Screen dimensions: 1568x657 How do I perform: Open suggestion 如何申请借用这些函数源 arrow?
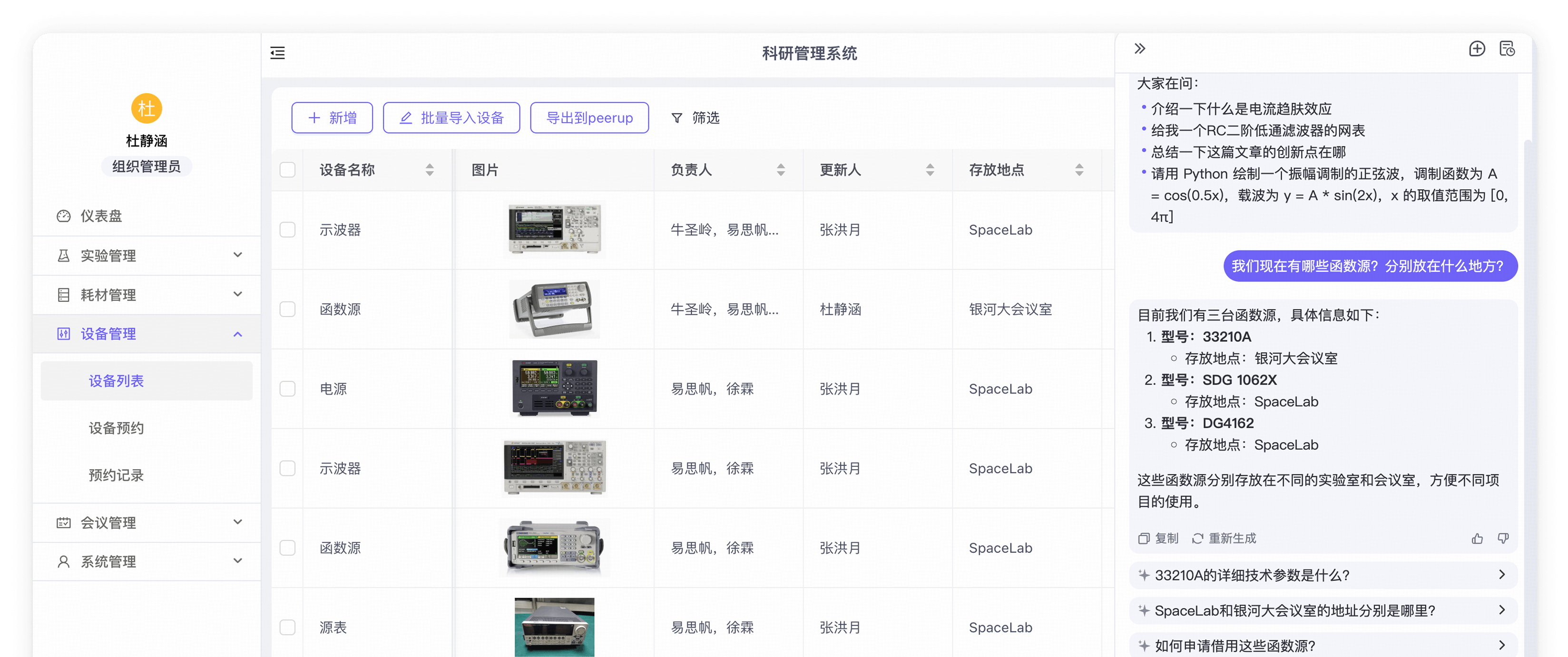(x=1502, y=646)
